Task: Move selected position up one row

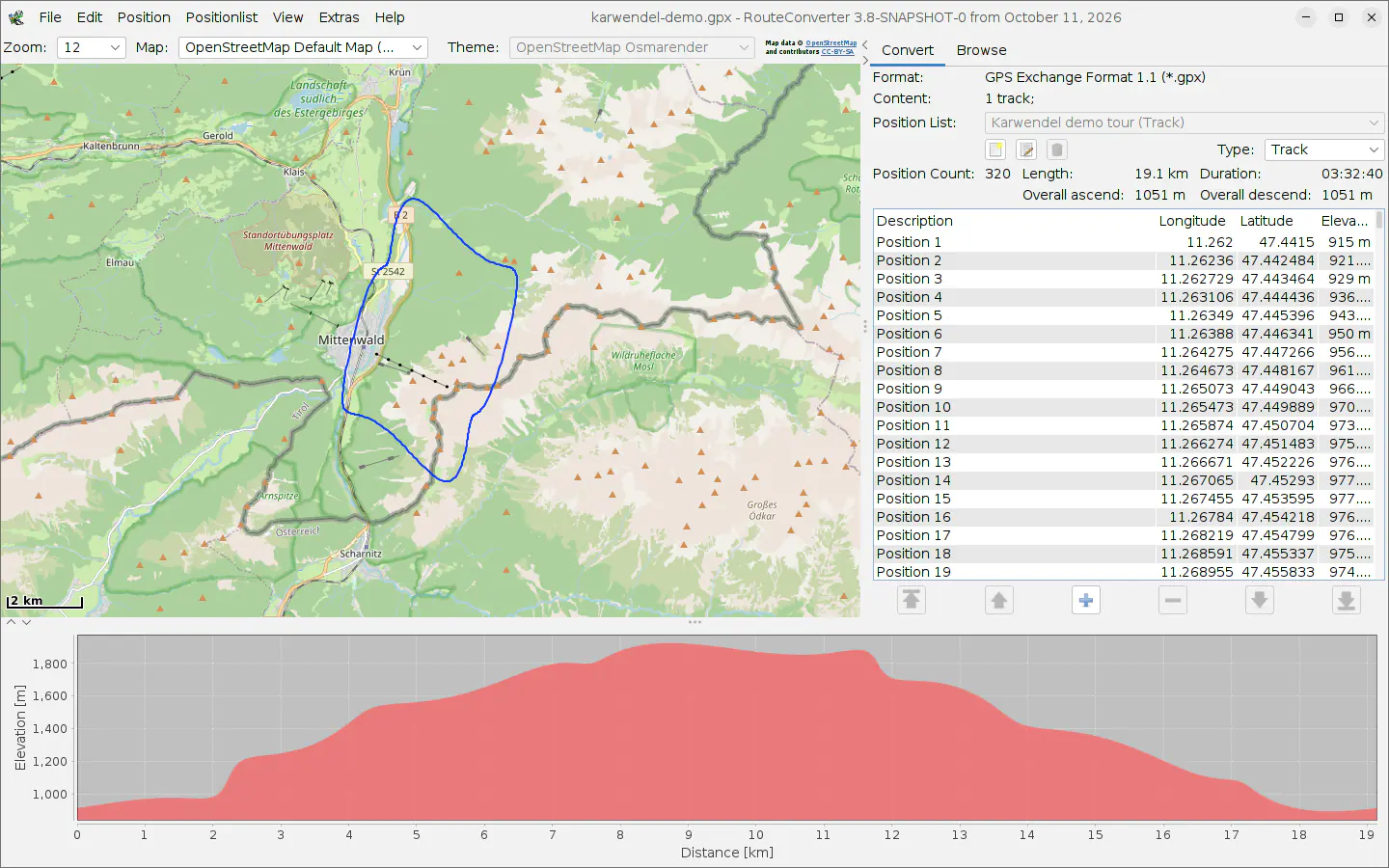Action: [999, 600]
